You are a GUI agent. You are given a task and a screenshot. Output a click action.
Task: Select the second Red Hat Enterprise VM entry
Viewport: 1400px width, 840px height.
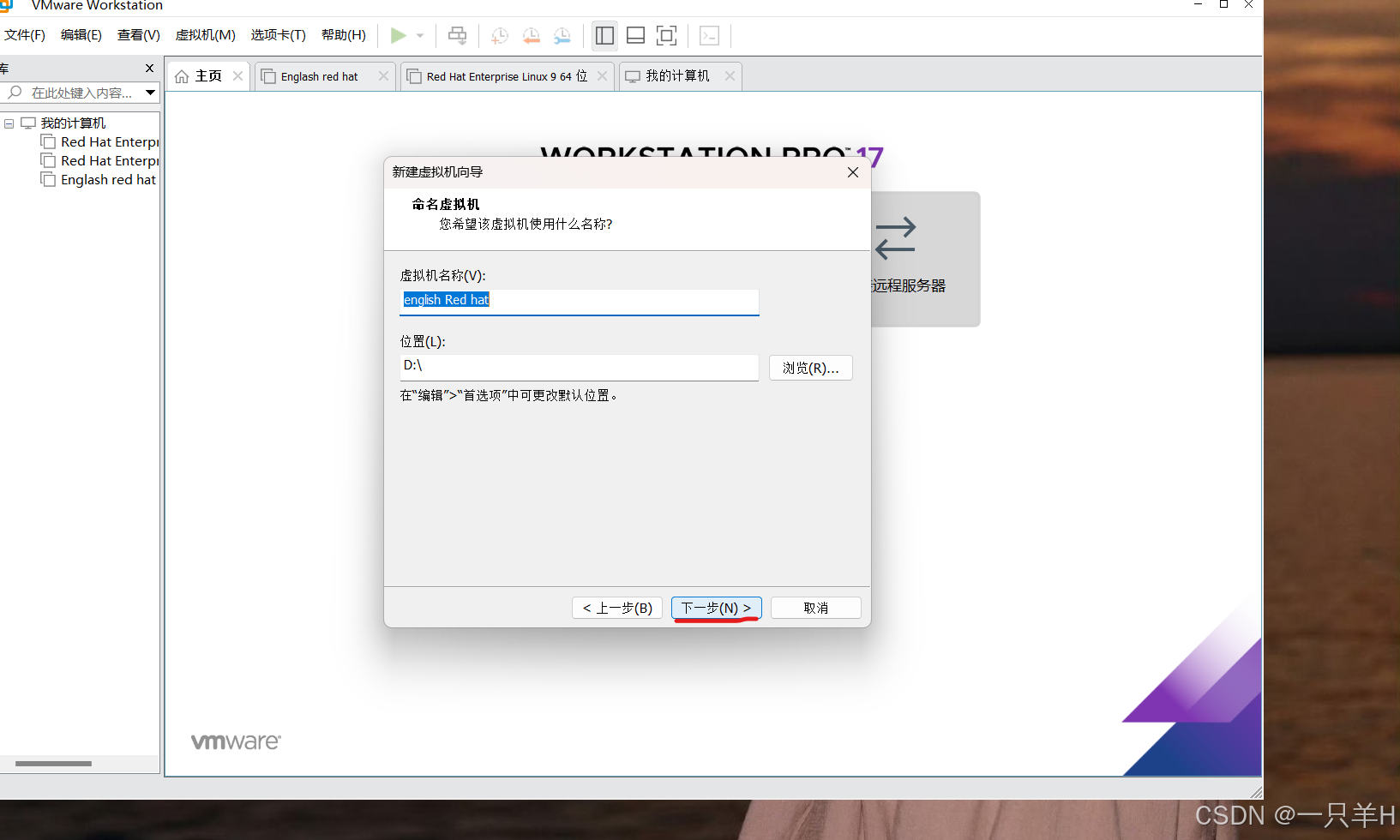click(110, 161)
